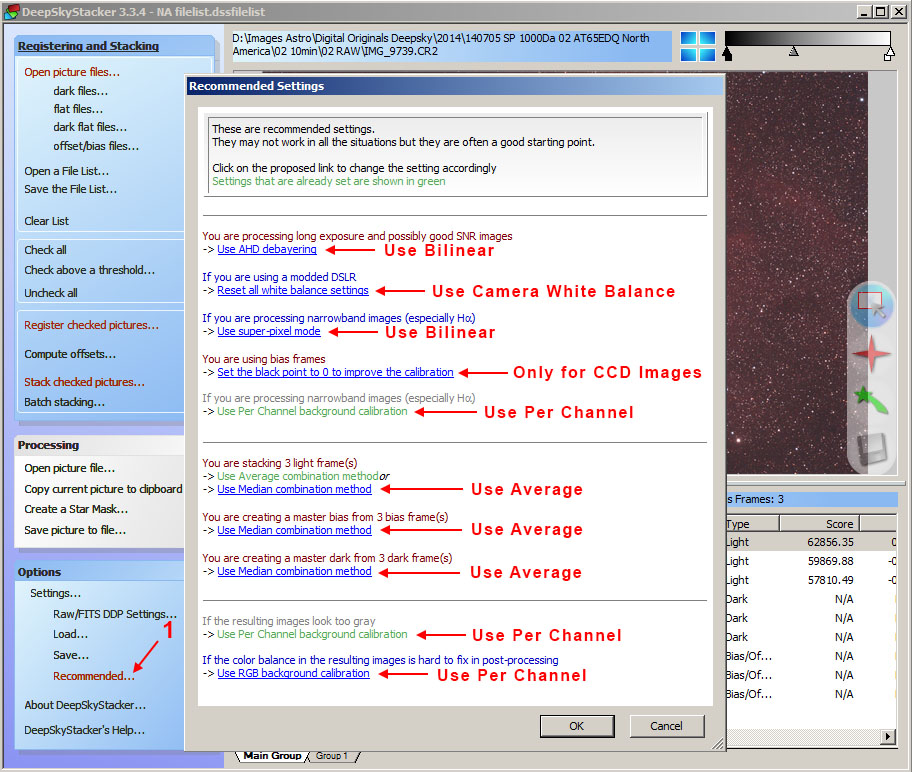Screen dimensions: 912x772
Task: Open DeepSkyStacker's Help
Action: [x=84, y=730]
